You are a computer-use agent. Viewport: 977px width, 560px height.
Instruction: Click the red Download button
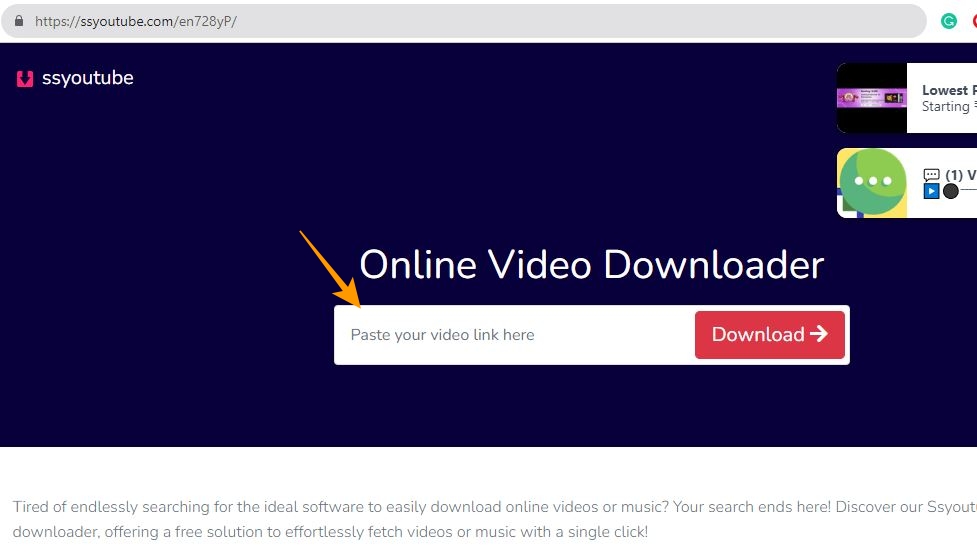(770, 335)
